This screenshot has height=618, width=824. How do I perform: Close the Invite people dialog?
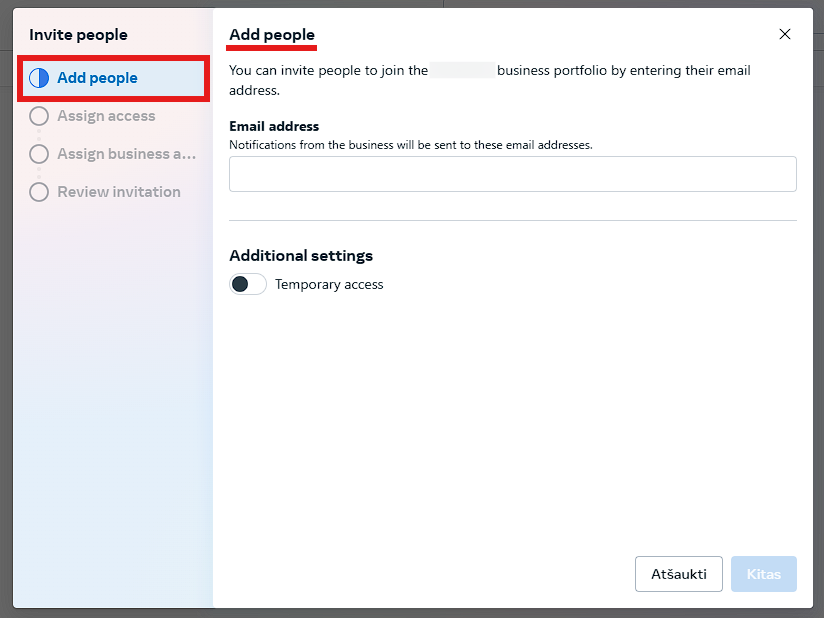(785, 34)
